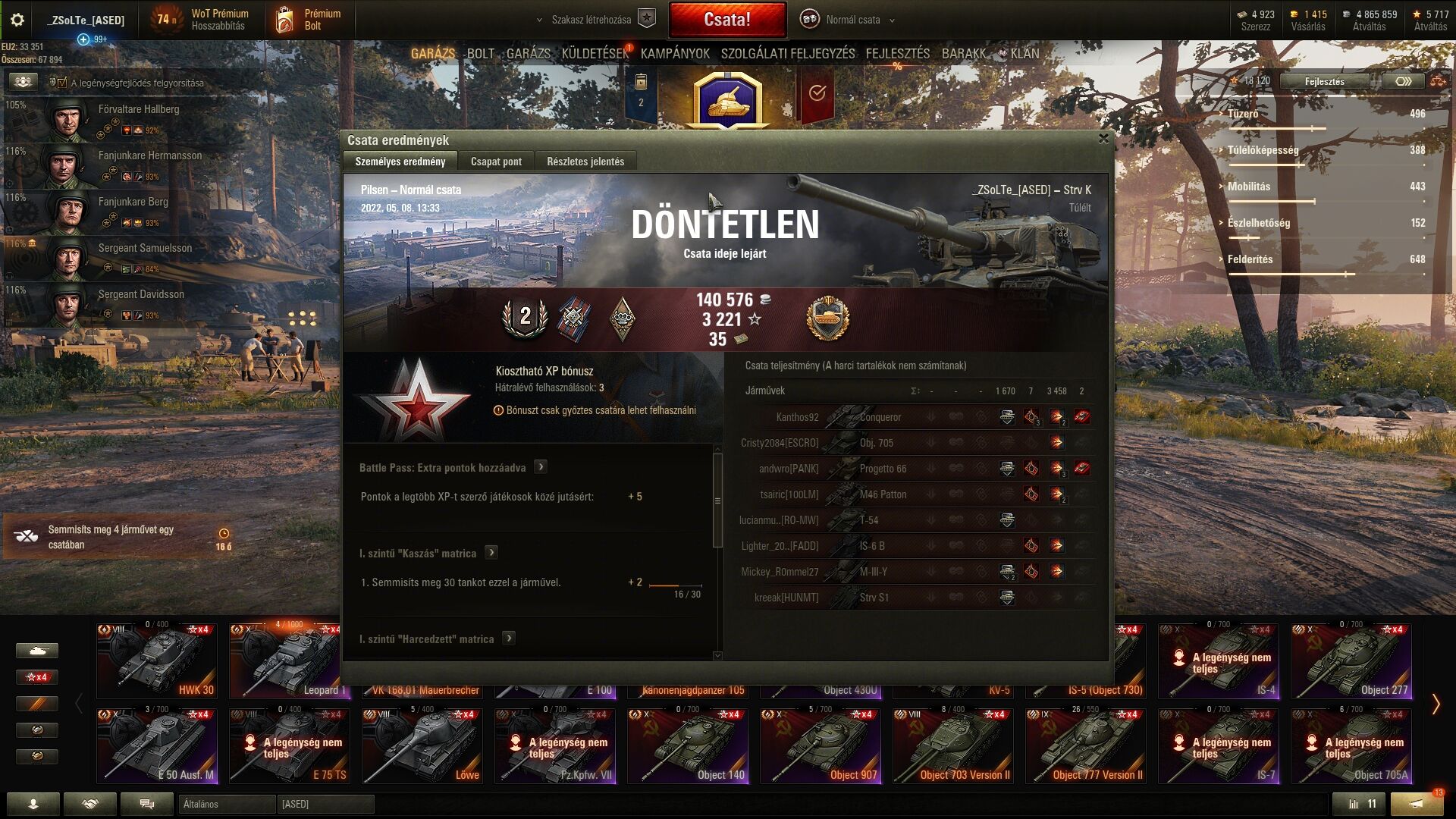Open the WoT Prémium account icon
Screen dimensions: 1456x819
[x=164, y=20]
